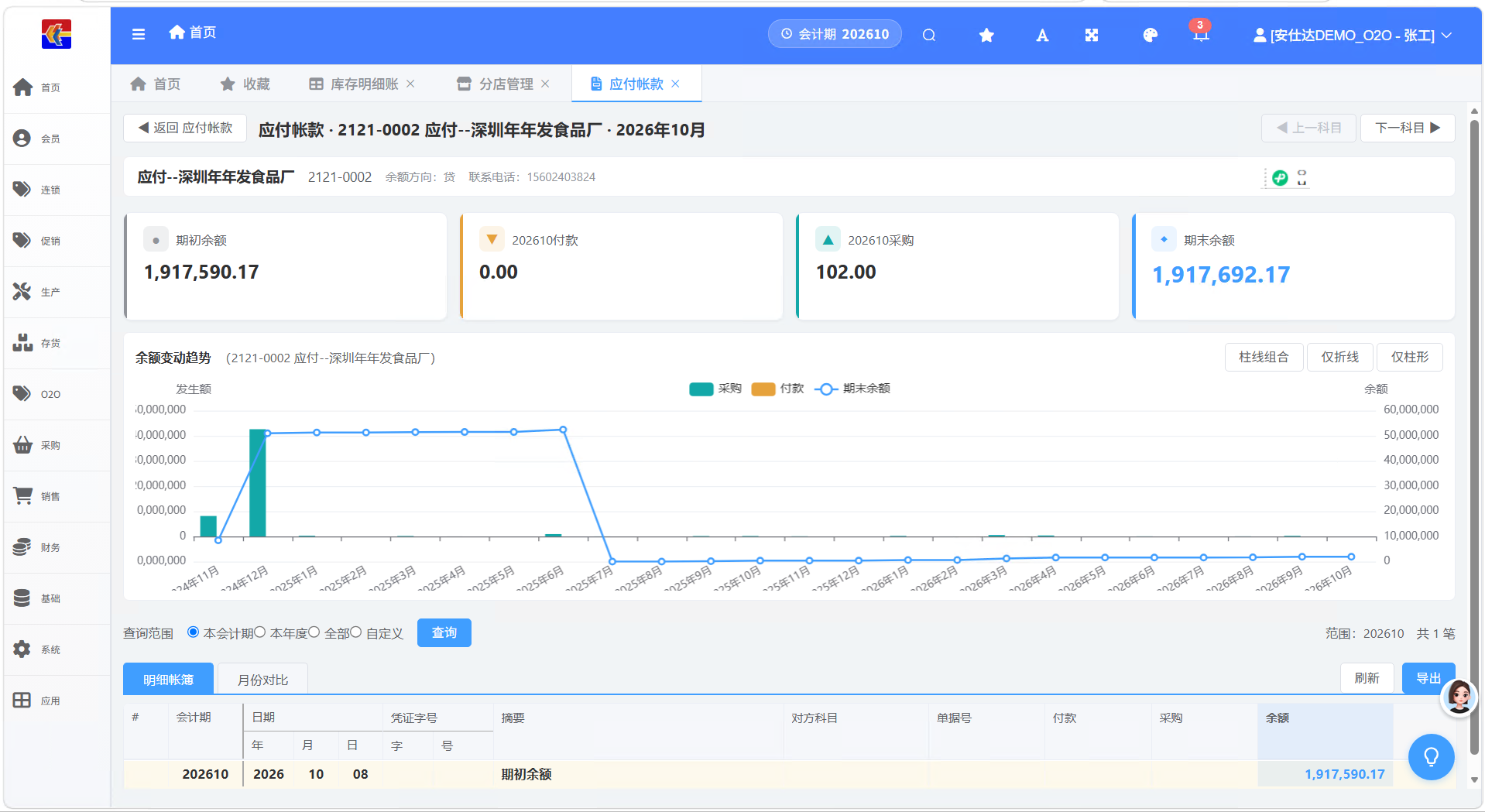Viewport: 1485px width, 812px height.
Task: Toggle the hamburger menu icon
Action: pos(139,34)
